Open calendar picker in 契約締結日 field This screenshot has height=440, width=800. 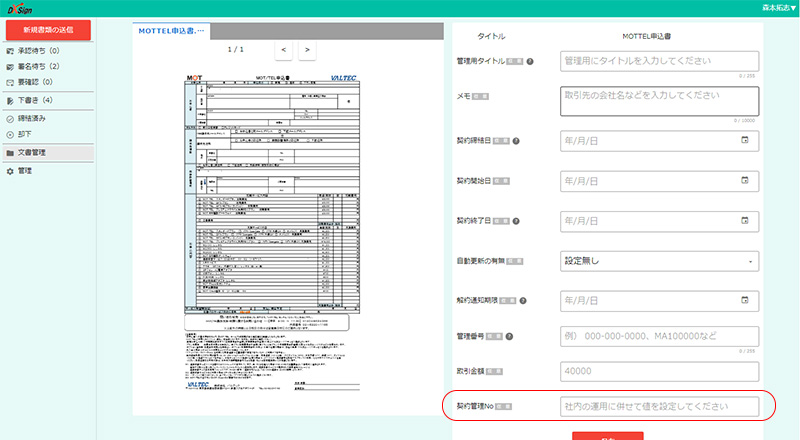[745, 140]
